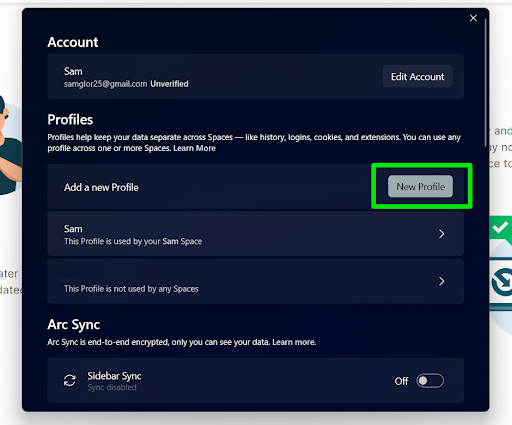Expand the unused profile's chevron arrow

click(x=441, y=282)
